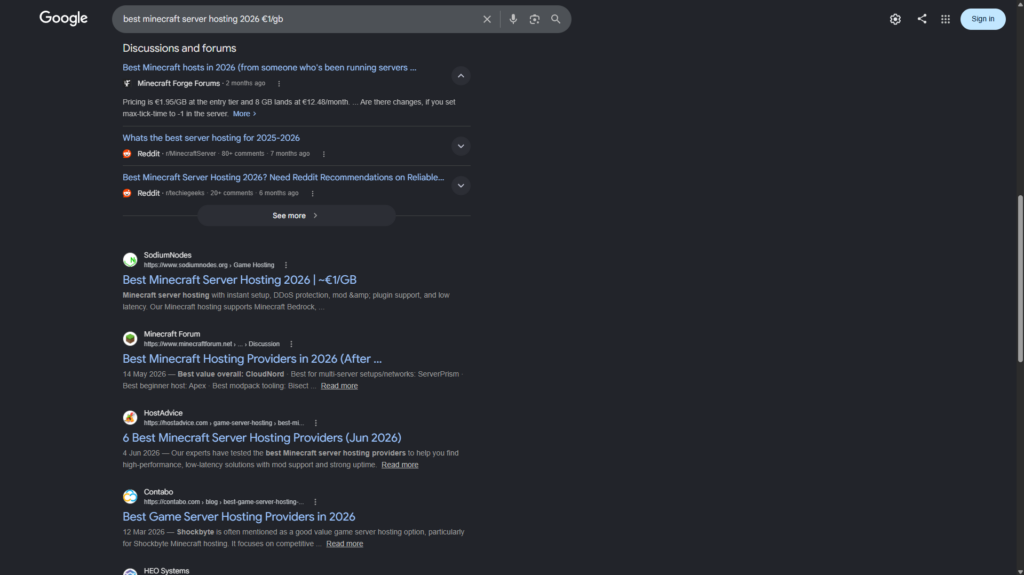Viewport: 1024px width, 575px height.
Task: Click the contabo.com URL breadcrumb
Action: [x=223, y=502]
